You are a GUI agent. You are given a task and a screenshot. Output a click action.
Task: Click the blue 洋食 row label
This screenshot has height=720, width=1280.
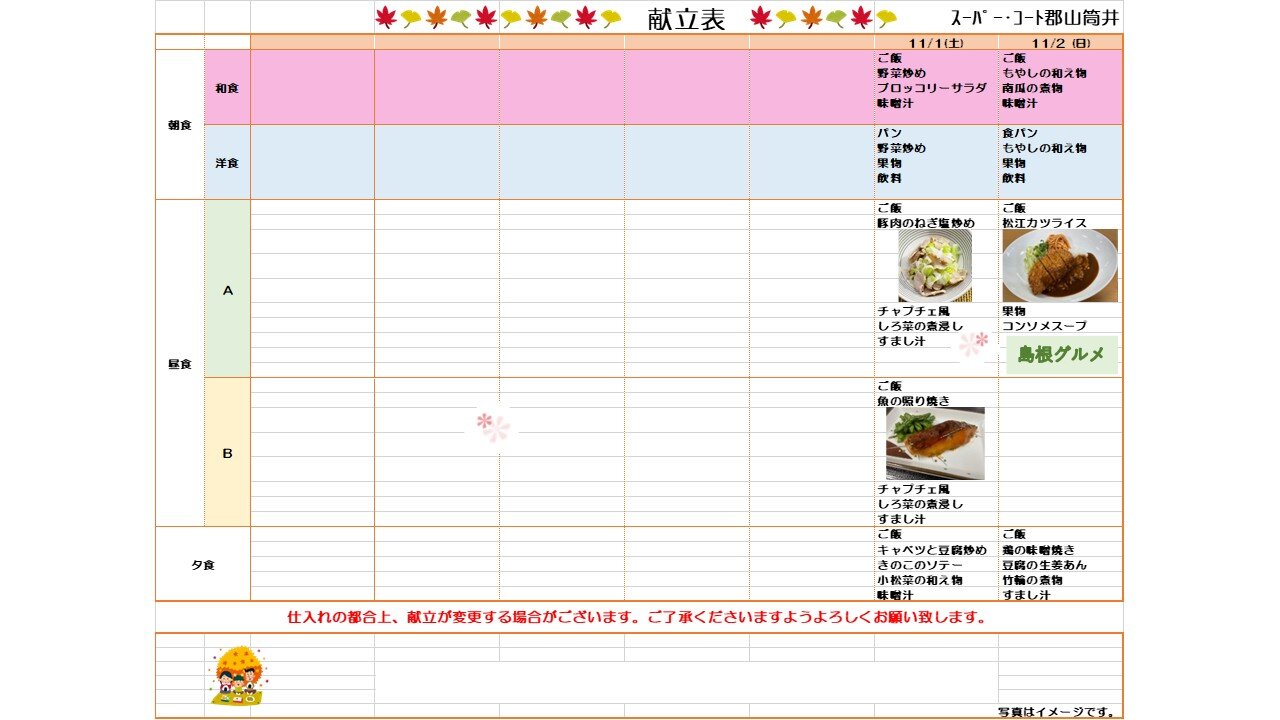pos(227,162)
